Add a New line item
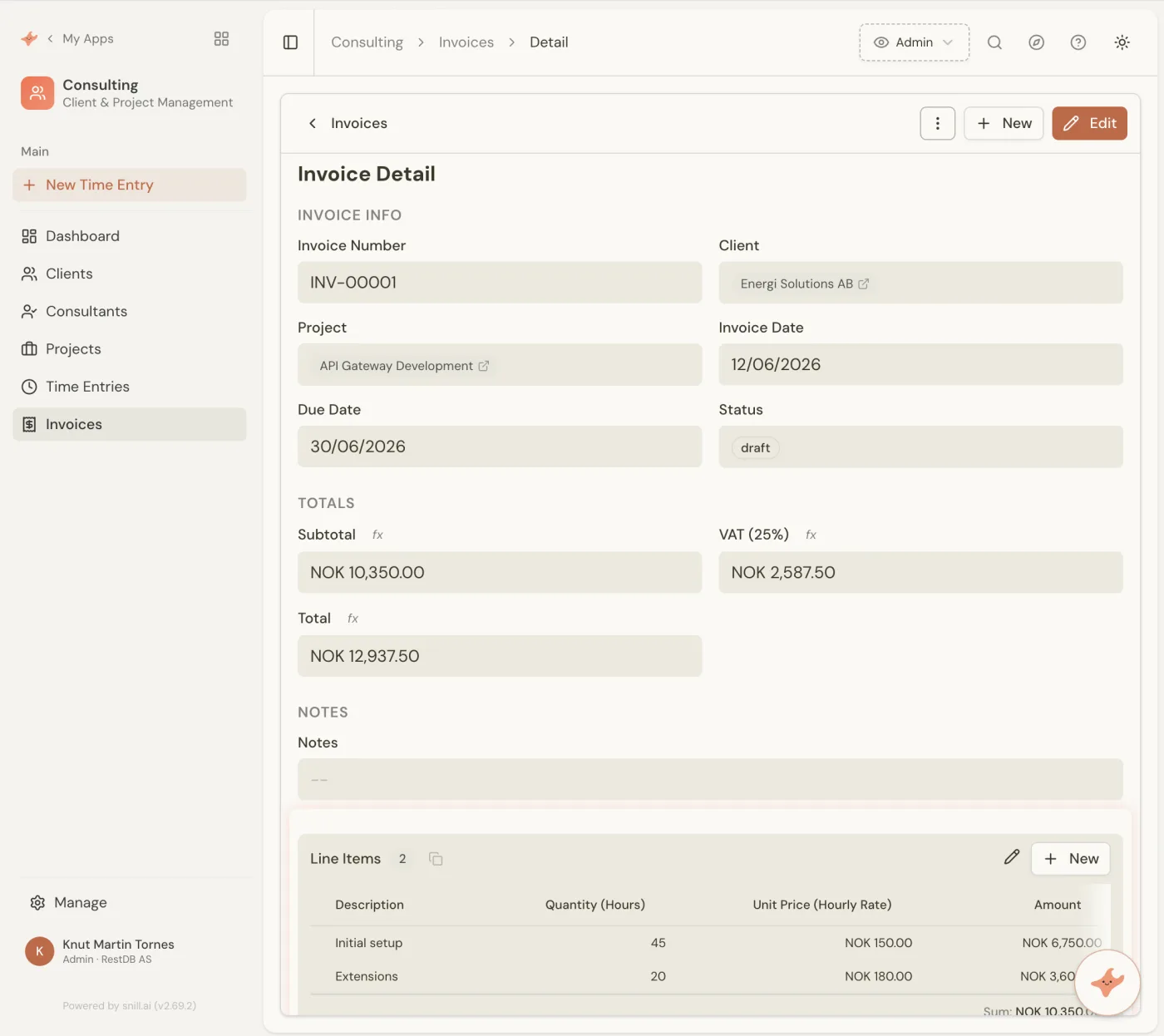Image resolution: width=1164 pixels, height=1036 pixels. click(x=1071, y=859)
